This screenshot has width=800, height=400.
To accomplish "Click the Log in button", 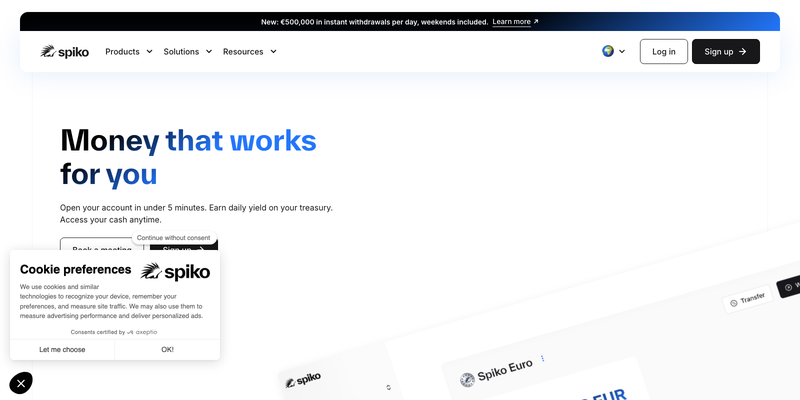I will coord(664,52).
